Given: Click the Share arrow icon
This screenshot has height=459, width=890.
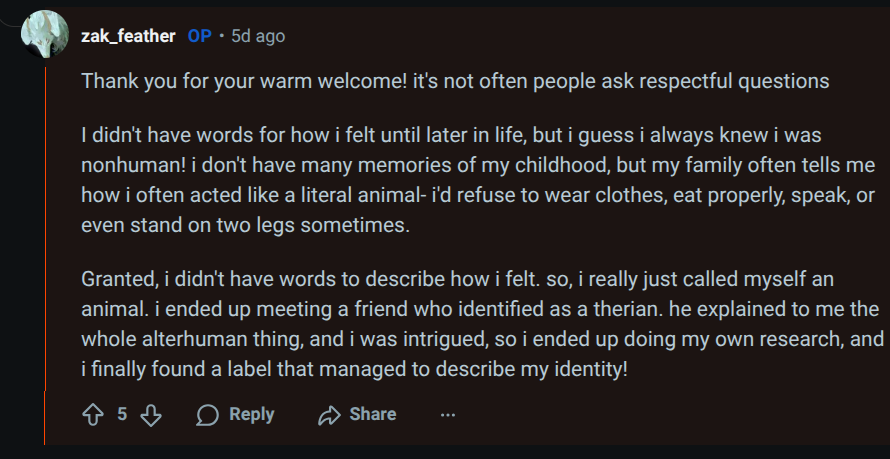Looking at the screenshot, I should click(329, 414).
